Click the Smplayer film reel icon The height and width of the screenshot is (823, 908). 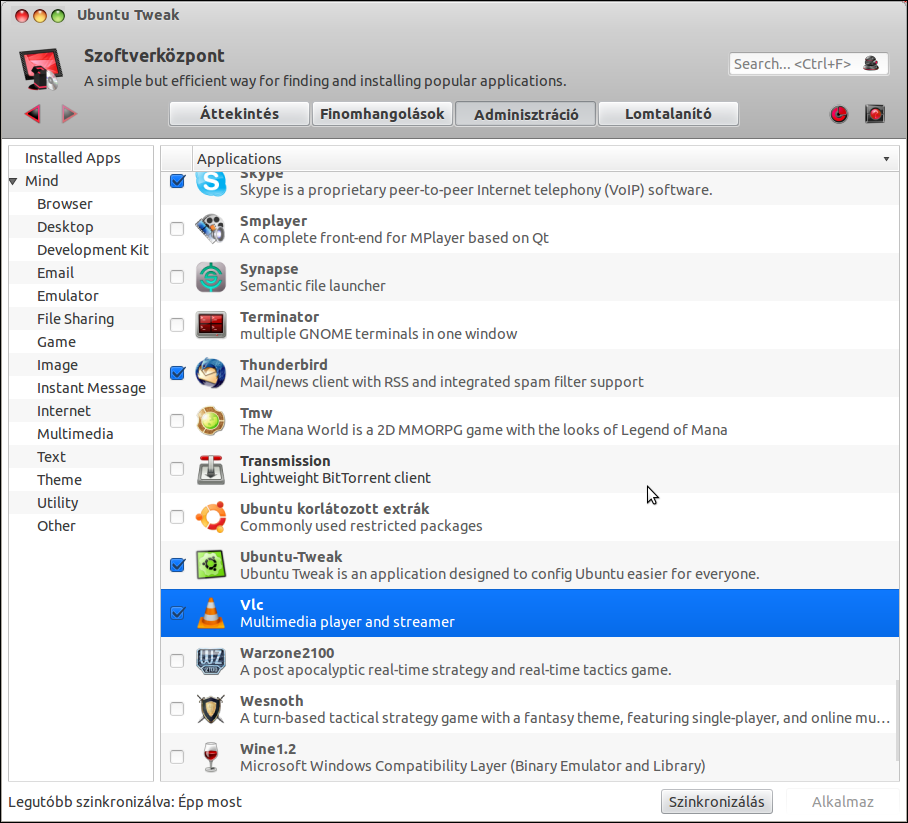[x=211, y=229]
